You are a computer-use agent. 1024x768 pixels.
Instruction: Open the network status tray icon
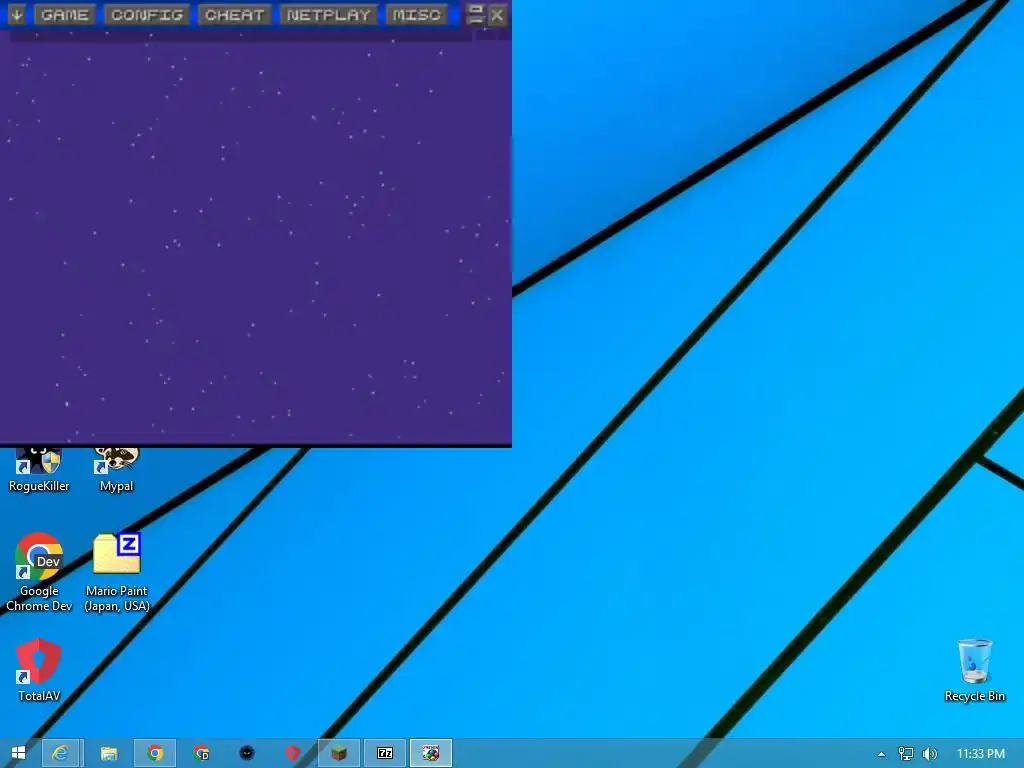pos(905,754)
